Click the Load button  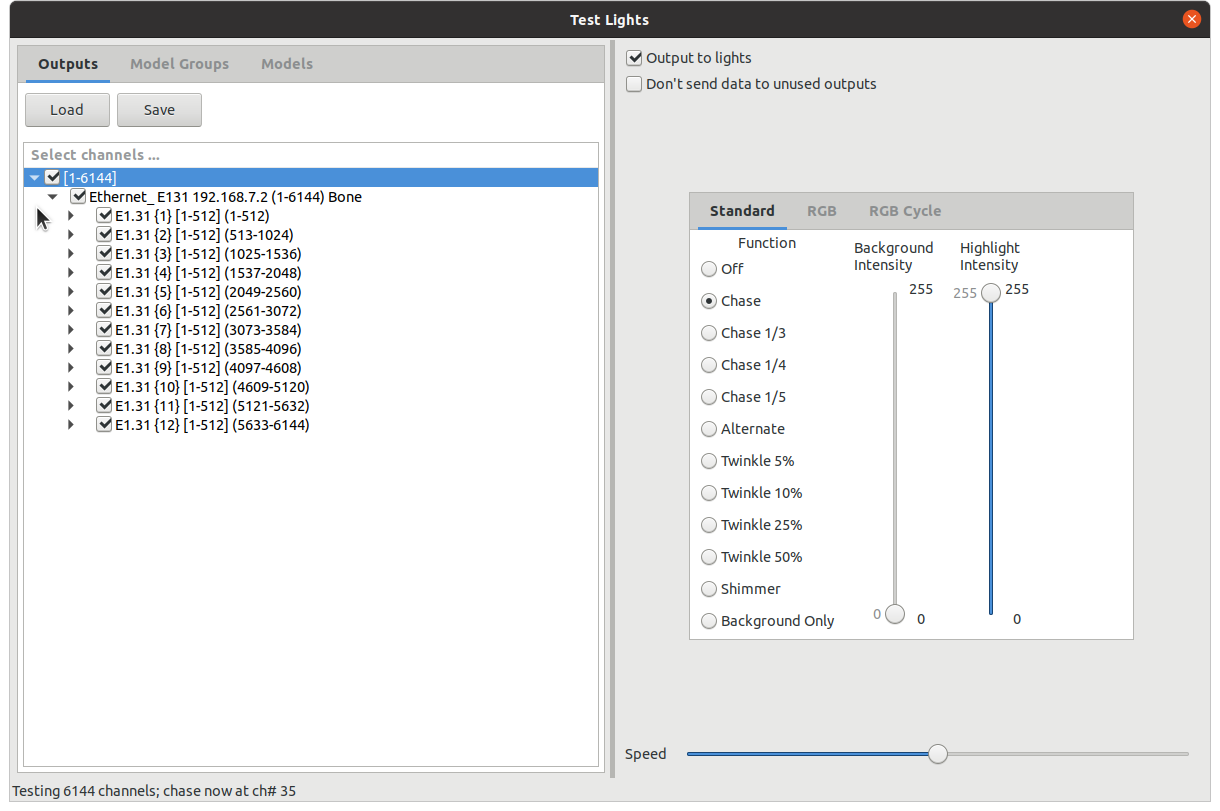click(x=67, y=110)
